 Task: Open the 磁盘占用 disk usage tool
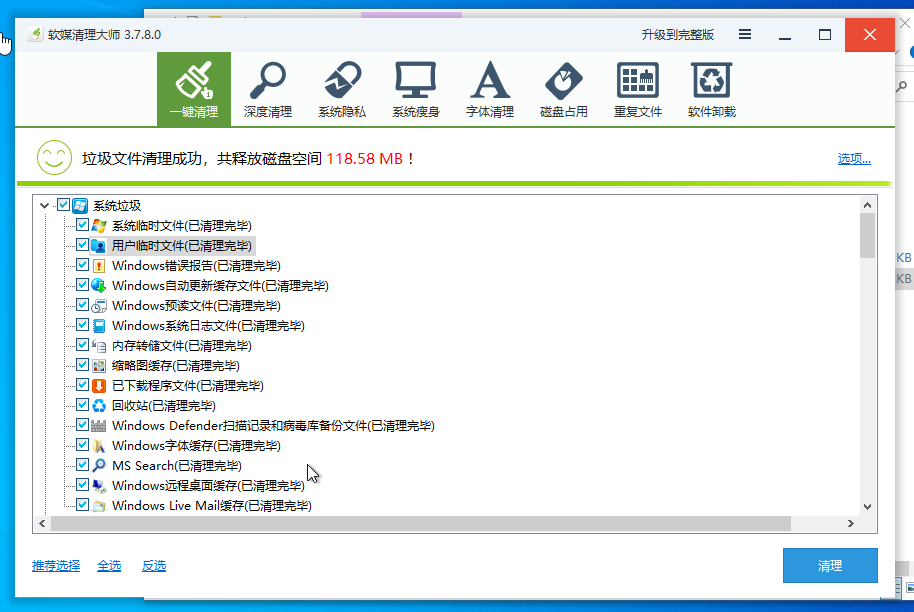point(563,88)
